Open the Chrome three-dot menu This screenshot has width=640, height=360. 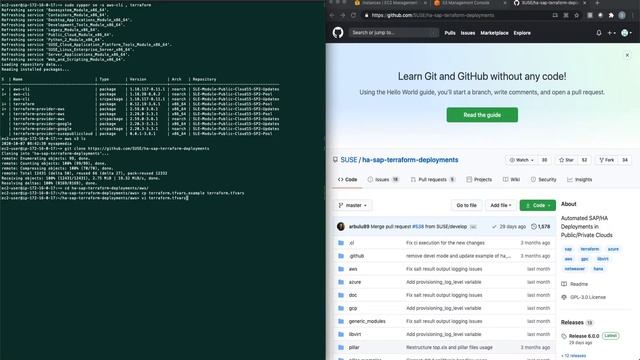tap(632, 16)
